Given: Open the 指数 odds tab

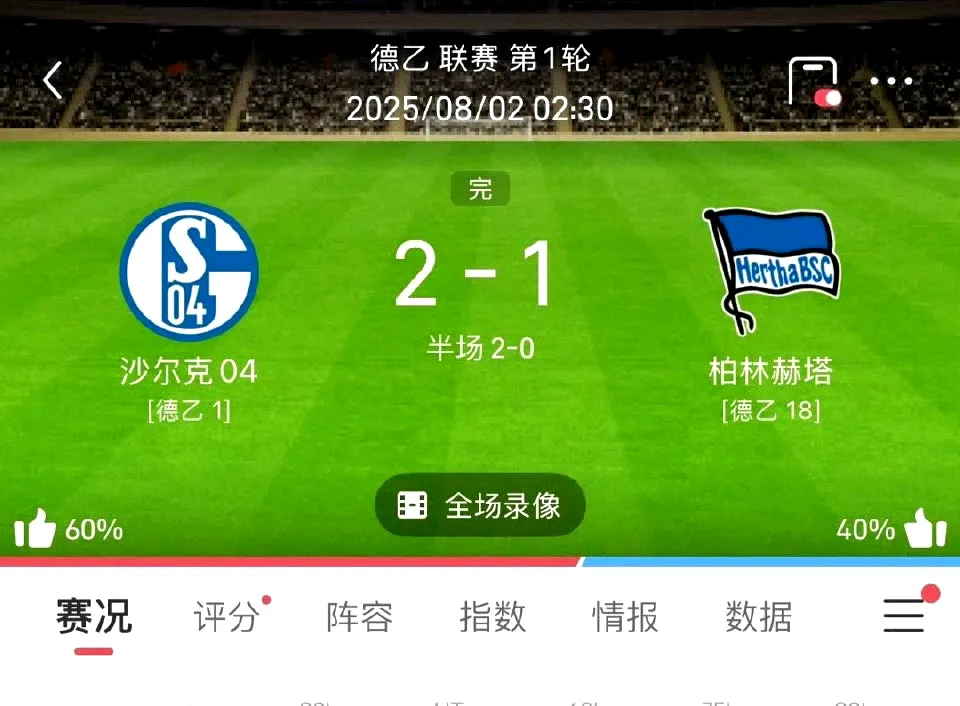Looking at the screenshot, I should point(493,616).
